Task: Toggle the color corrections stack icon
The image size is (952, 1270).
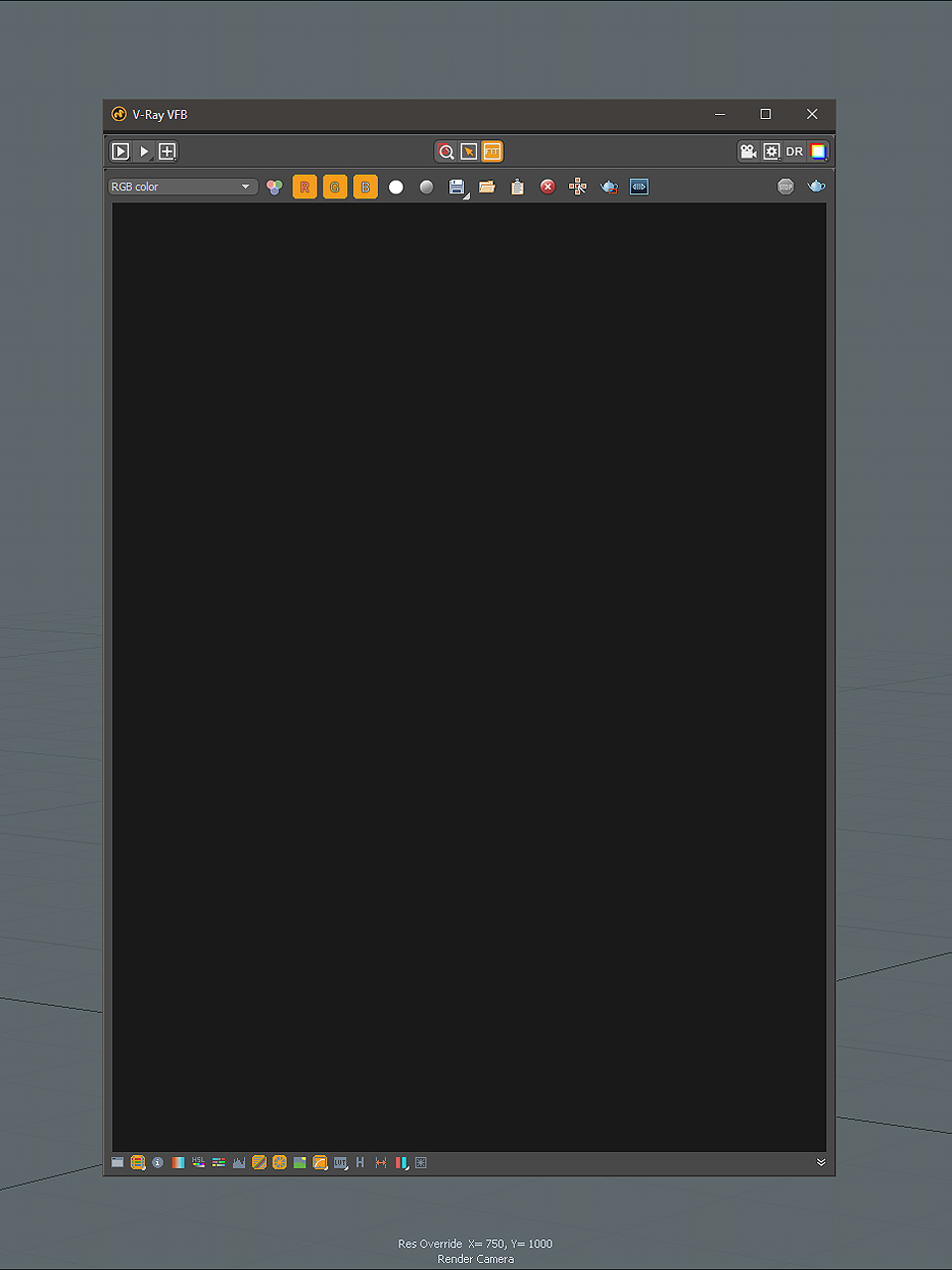Action: click(138, 1162)
